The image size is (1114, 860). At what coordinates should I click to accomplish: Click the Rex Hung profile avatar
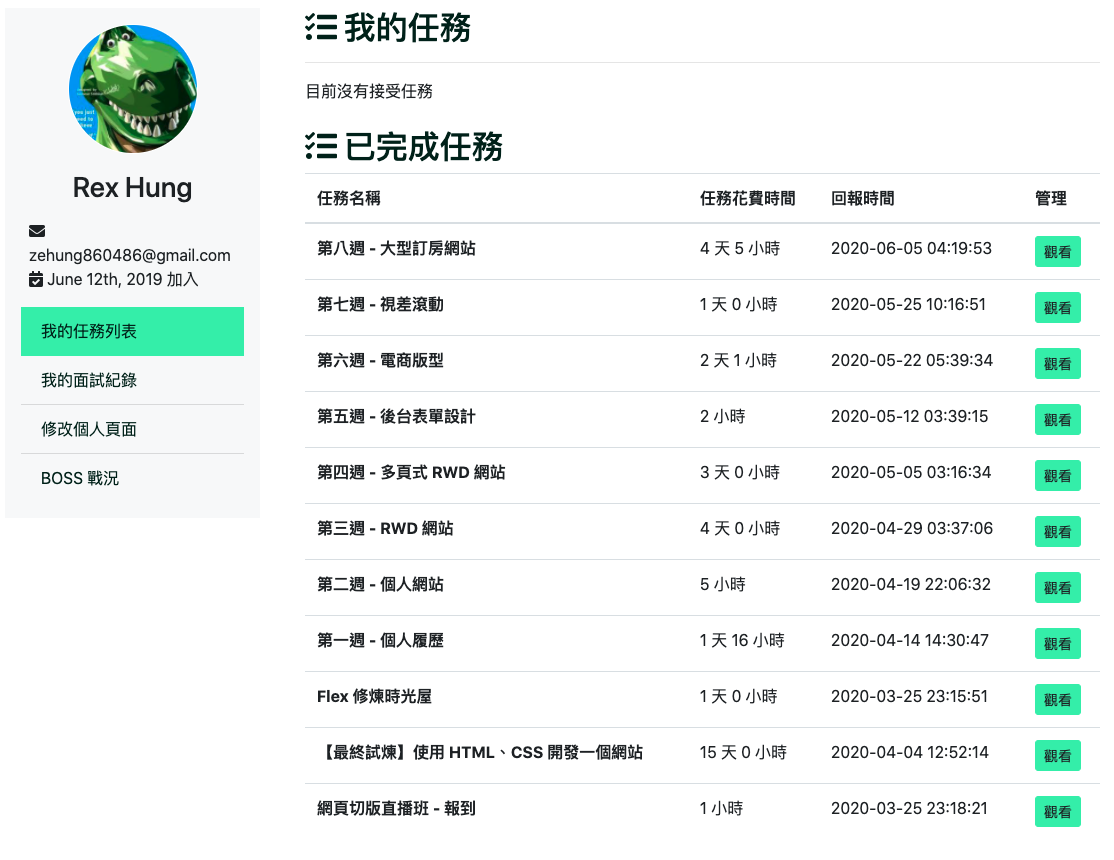coord(132,88)
